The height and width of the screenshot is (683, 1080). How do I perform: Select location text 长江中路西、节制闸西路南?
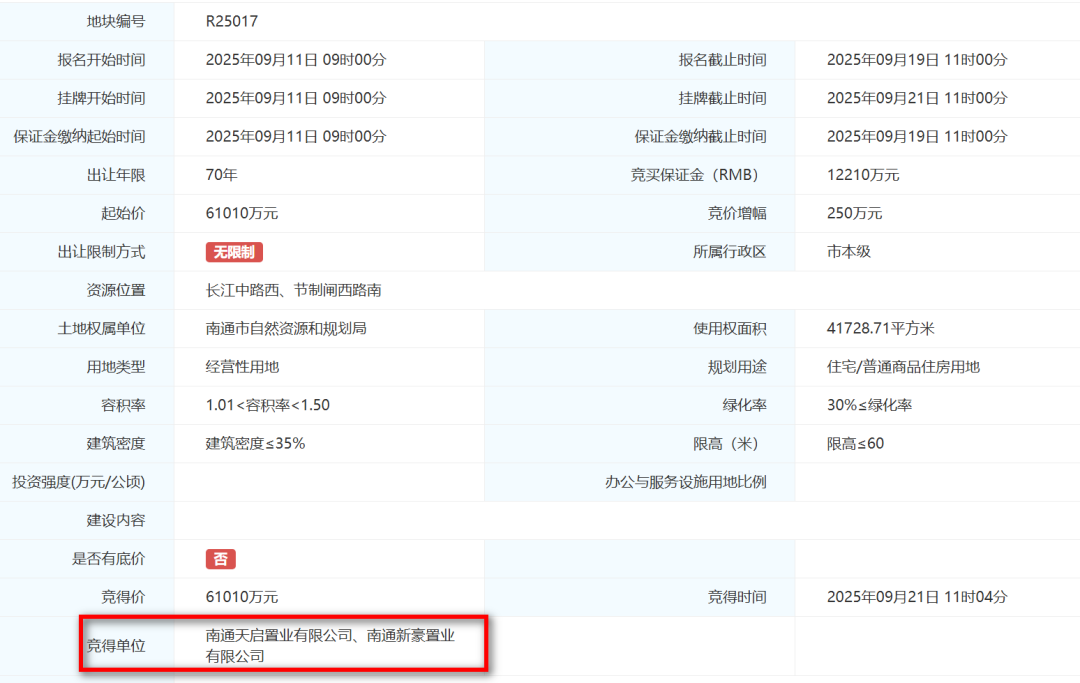[x=293, y=291]
